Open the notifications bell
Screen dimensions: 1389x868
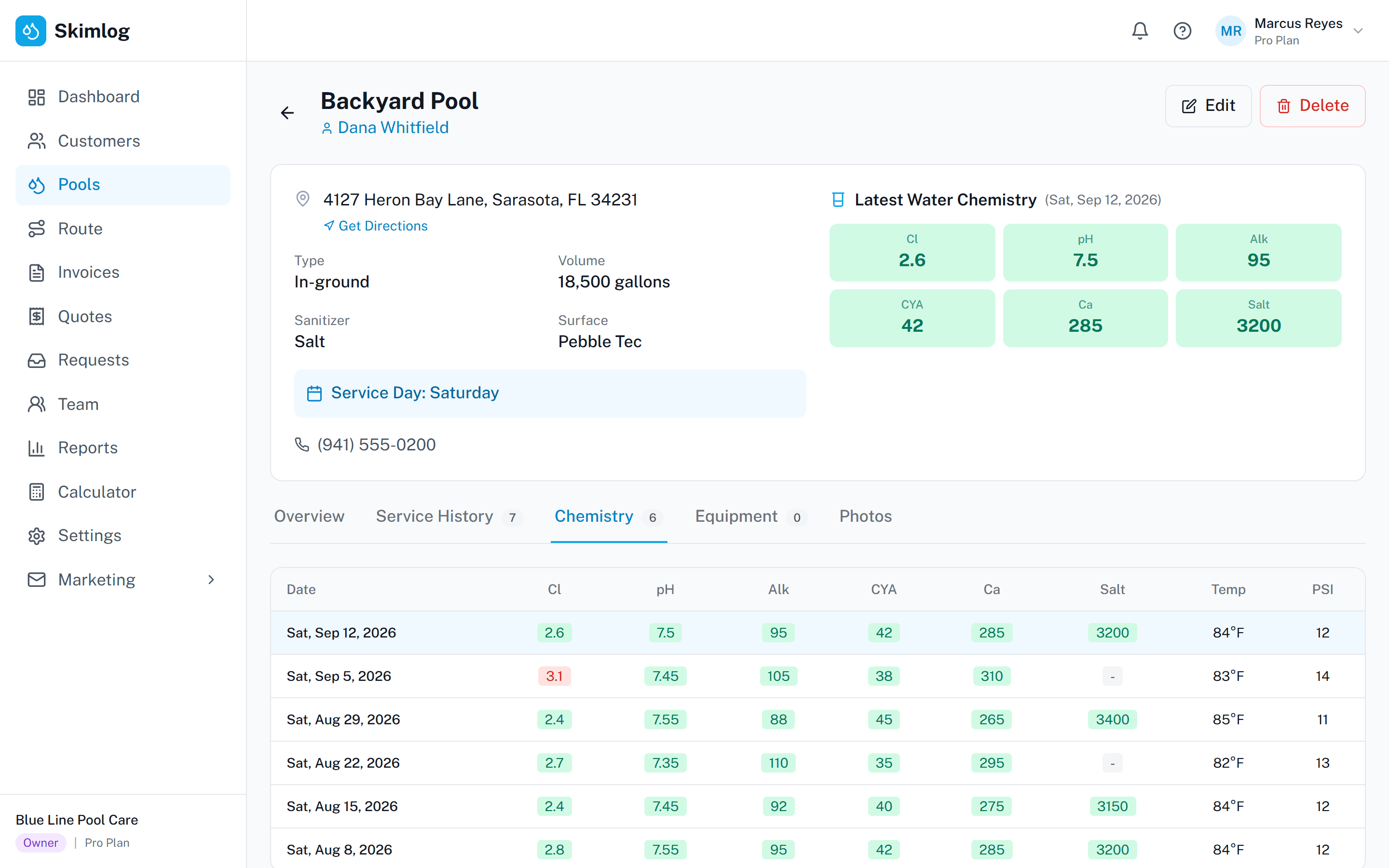coord(1140,31)
